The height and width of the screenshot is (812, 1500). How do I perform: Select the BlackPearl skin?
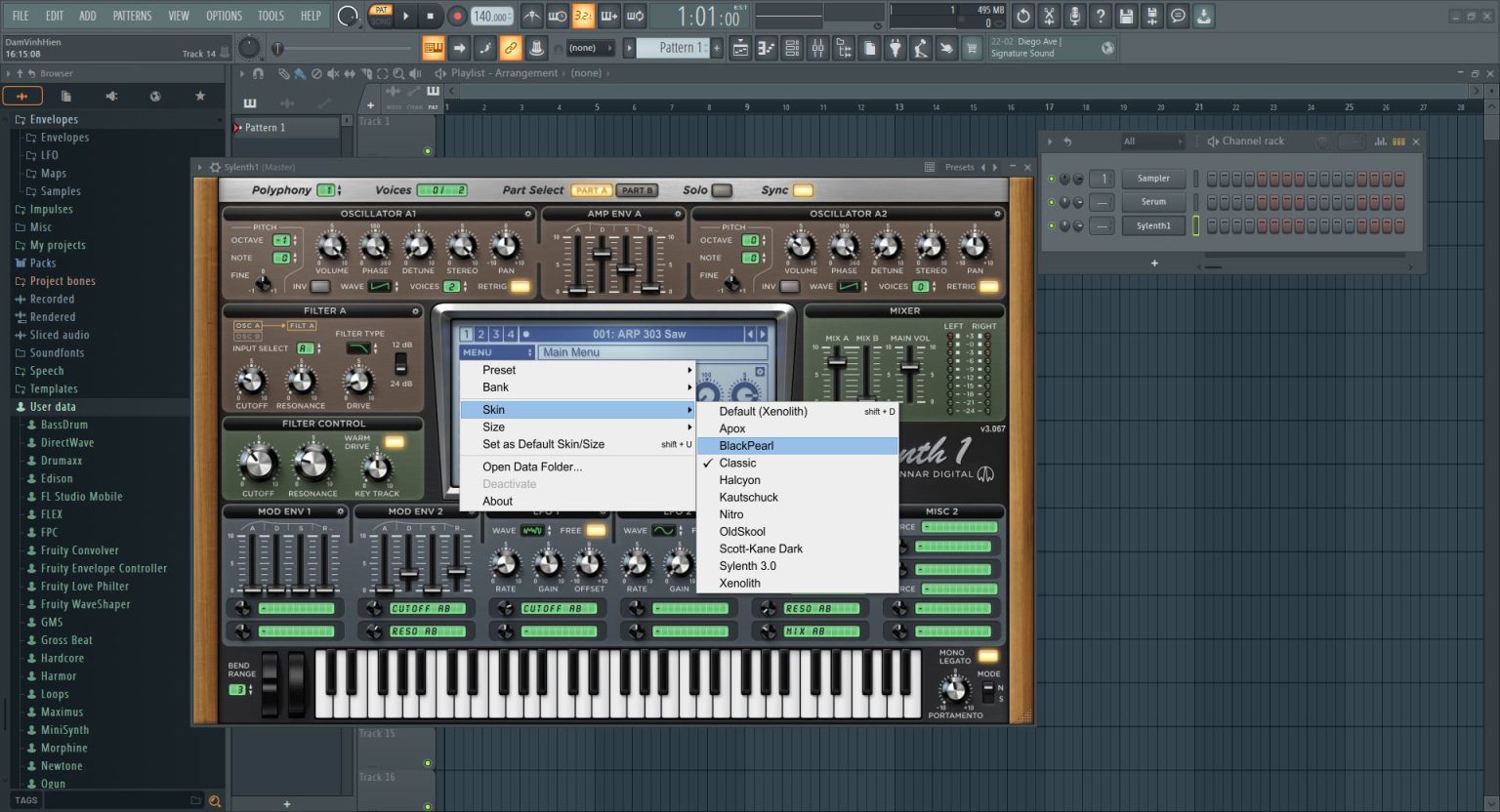pos(746,445)
